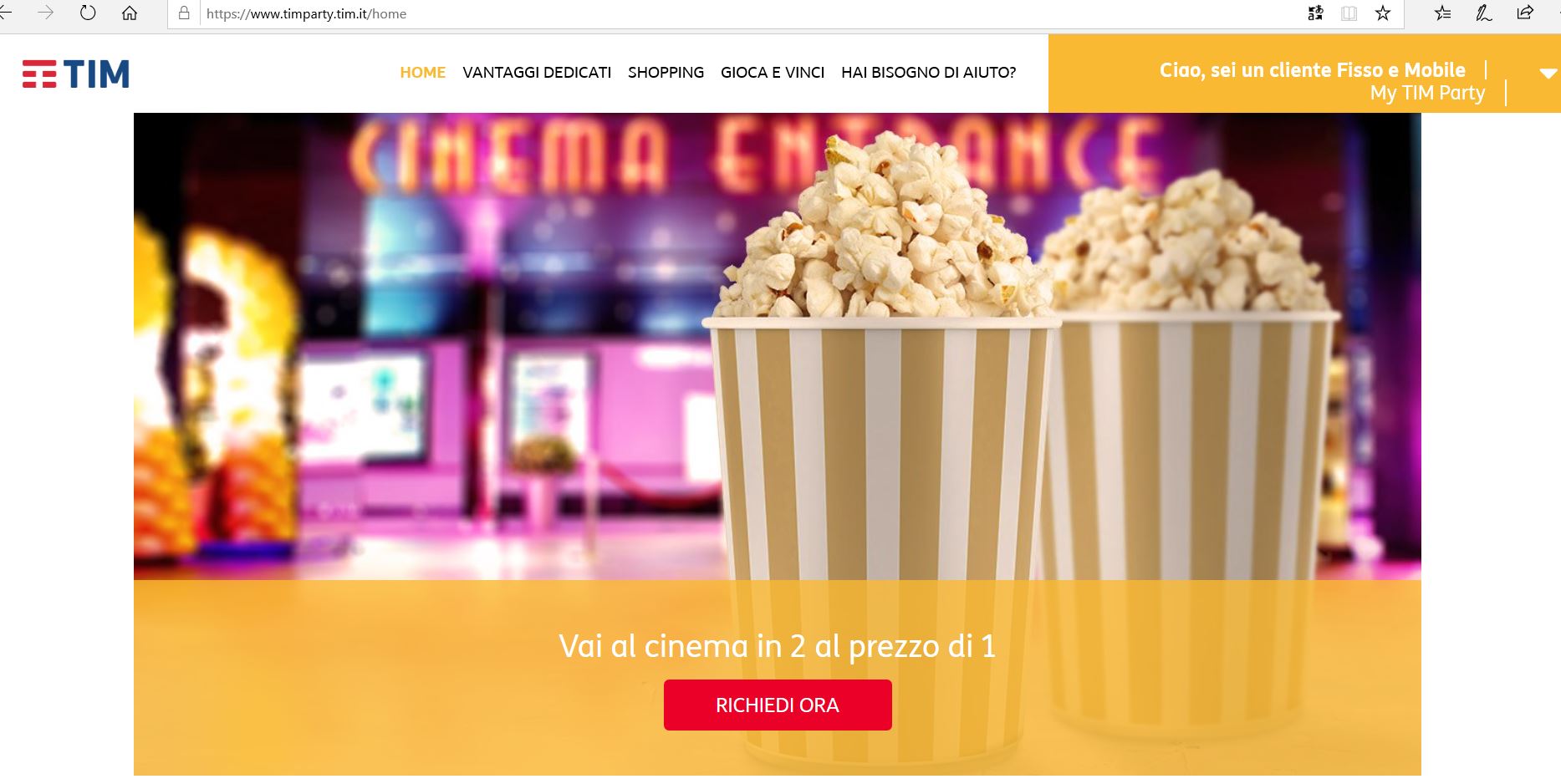Open the My TIM Party link
This screenshot has height=784, width=1561.
pyautogui.click(x=1427, y=93)
